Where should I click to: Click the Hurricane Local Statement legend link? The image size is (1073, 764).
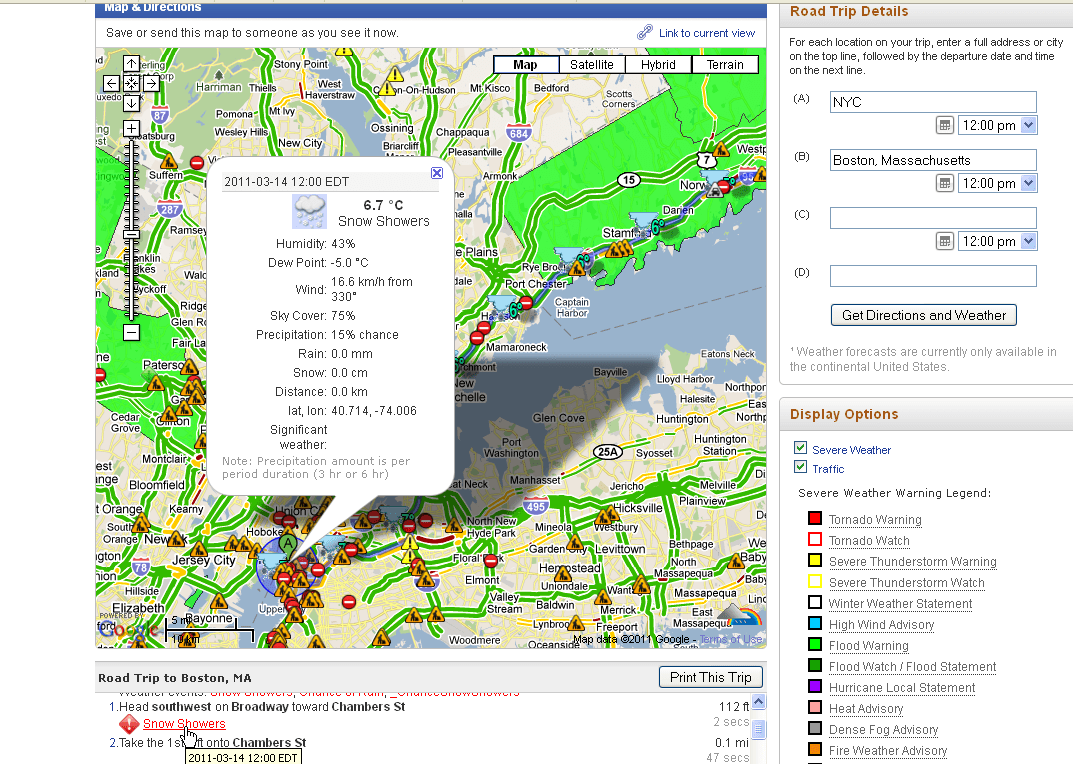pyautogui.click(x=902, y=687)
